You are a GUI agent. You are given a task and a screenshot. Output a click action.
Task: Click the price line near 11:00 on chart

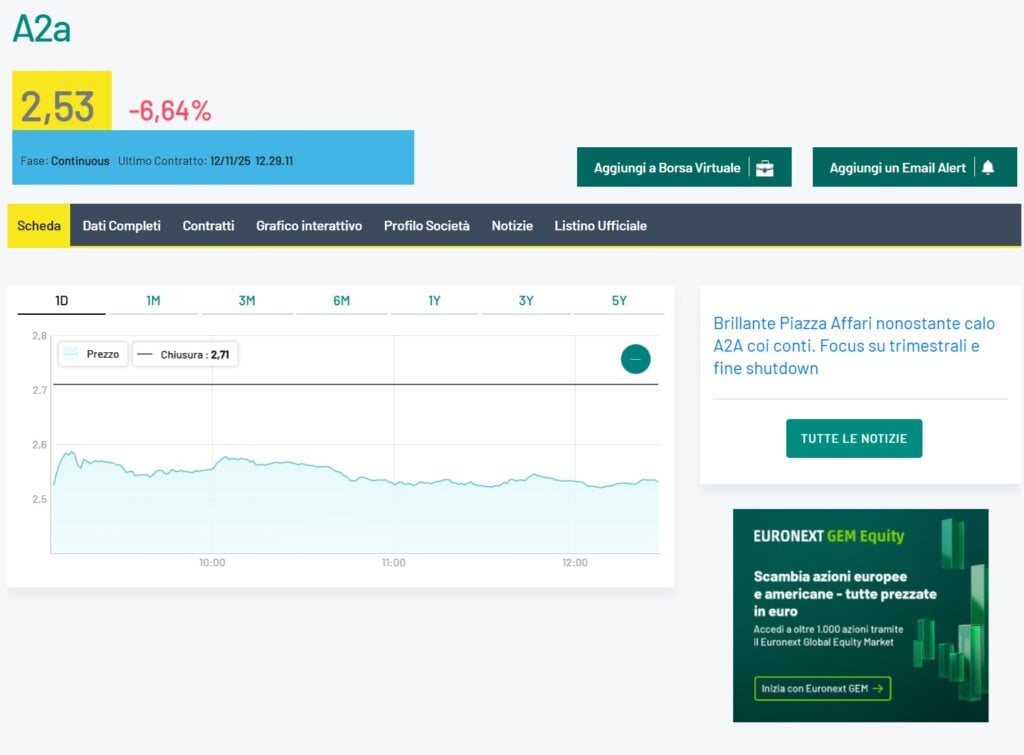click(394, 481)
